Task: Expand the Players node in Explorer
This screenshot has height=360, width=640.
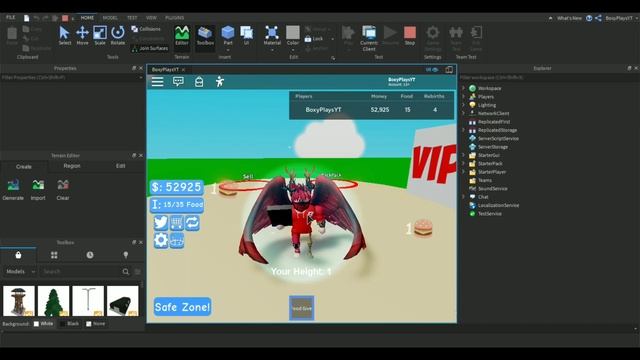Action: click(x=463, y=97)
